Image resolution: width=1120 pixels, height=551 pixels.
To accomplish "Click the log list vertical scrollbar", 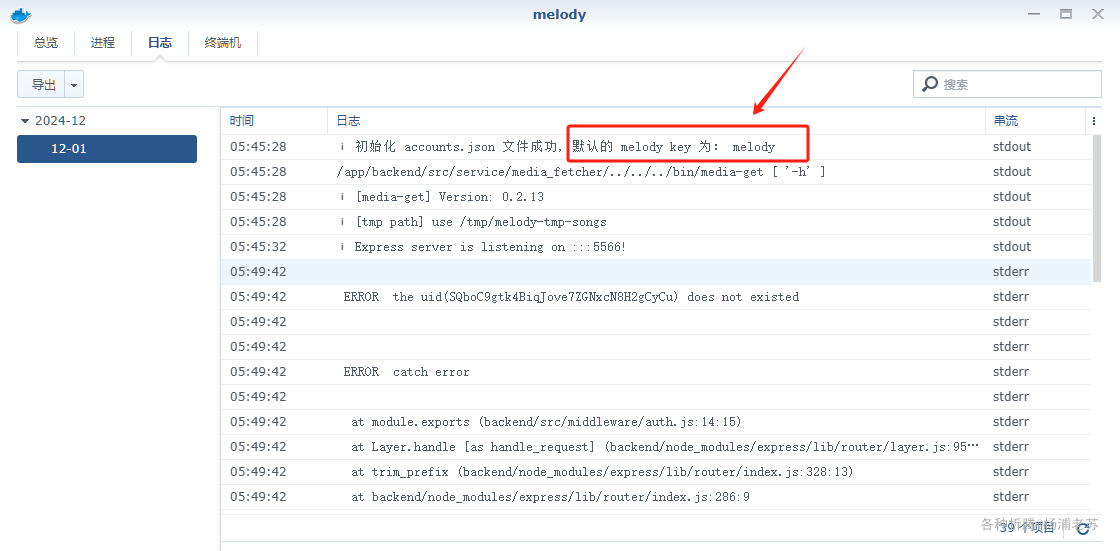I will [1096, 207].
